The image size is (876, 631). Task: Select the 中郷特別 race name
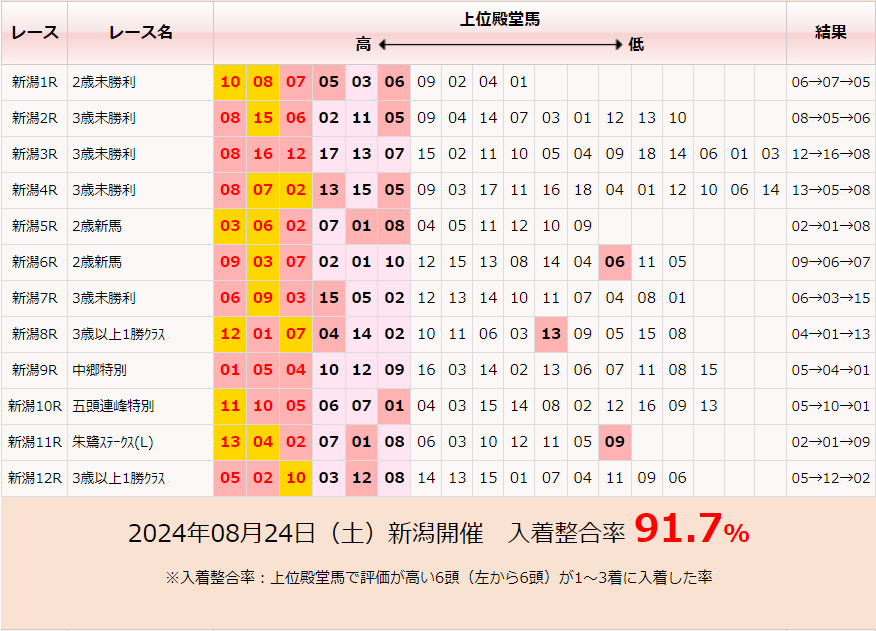click(x=99, y=370)
